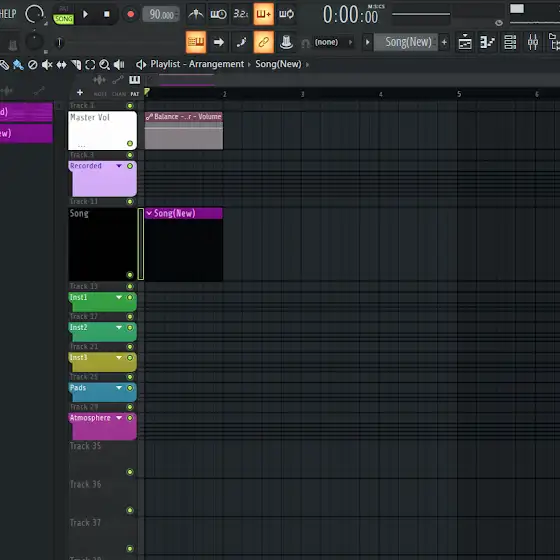Image resolution: width=560 pixels, height=560 pixels.
Task: Toggle the wait-for-input-before-recording icon
Action: (218, 14)
